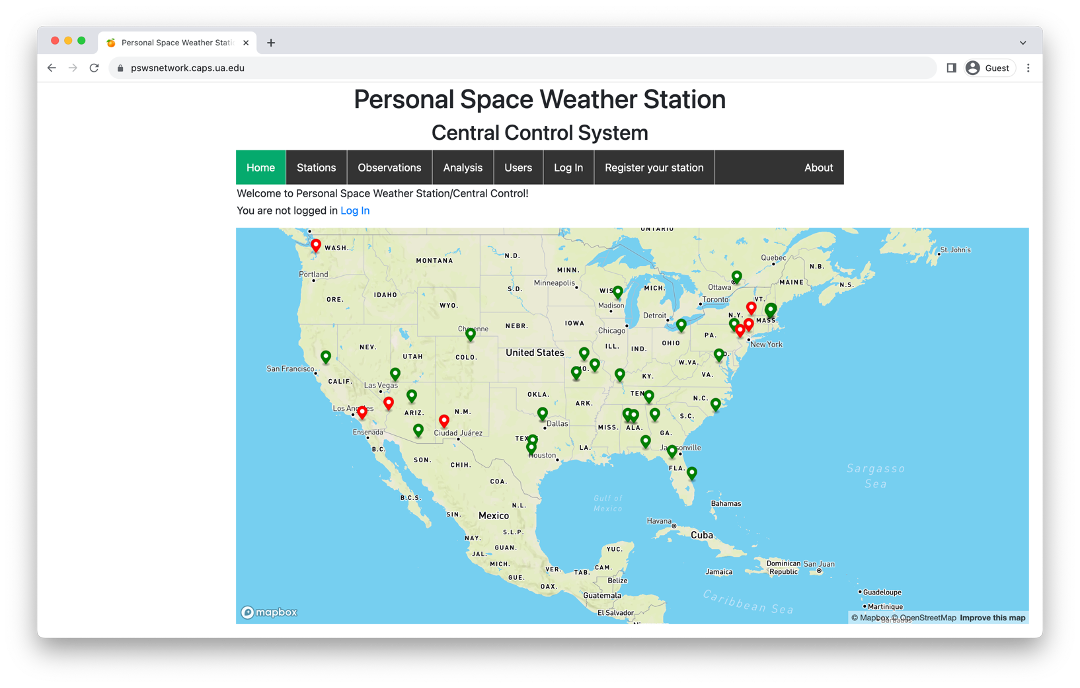Click the browser reload icon
Viewport: 1080px width, 688px height.
pos(93,67)
